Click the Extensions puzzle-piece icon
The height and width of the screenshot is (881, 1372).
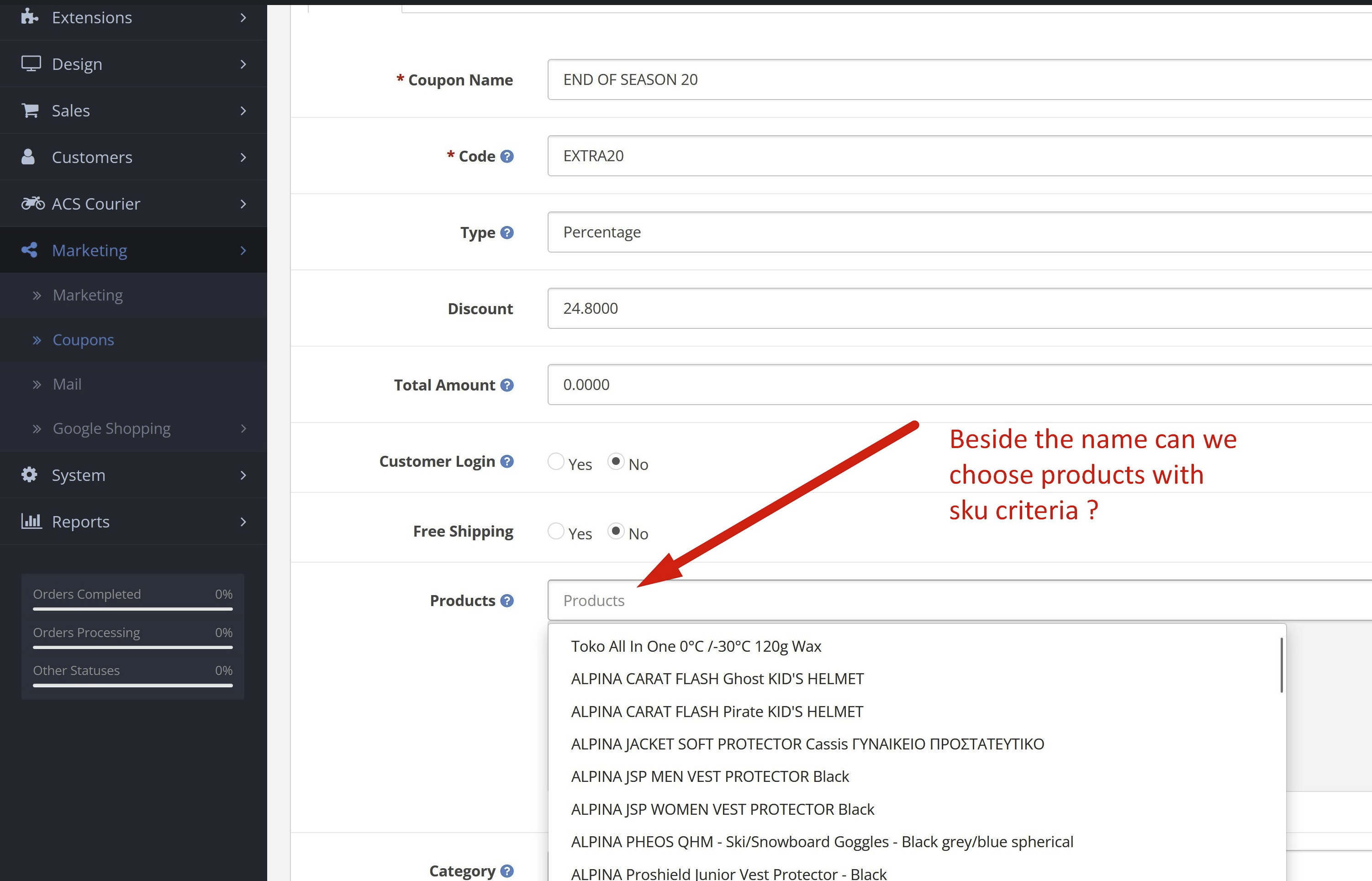pyautogui.click(x=29, y=17)
